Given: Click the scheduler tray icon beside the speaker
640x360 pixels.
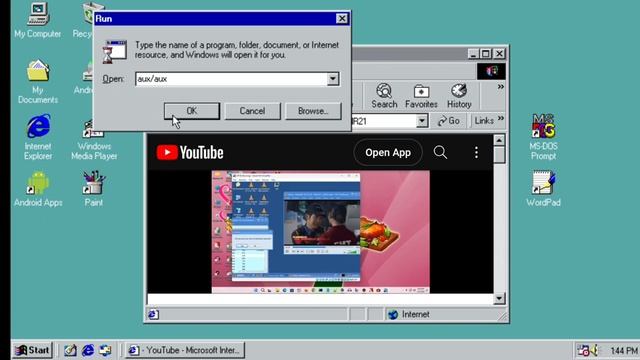Looking at the screenshot, I should coord(583,350).
